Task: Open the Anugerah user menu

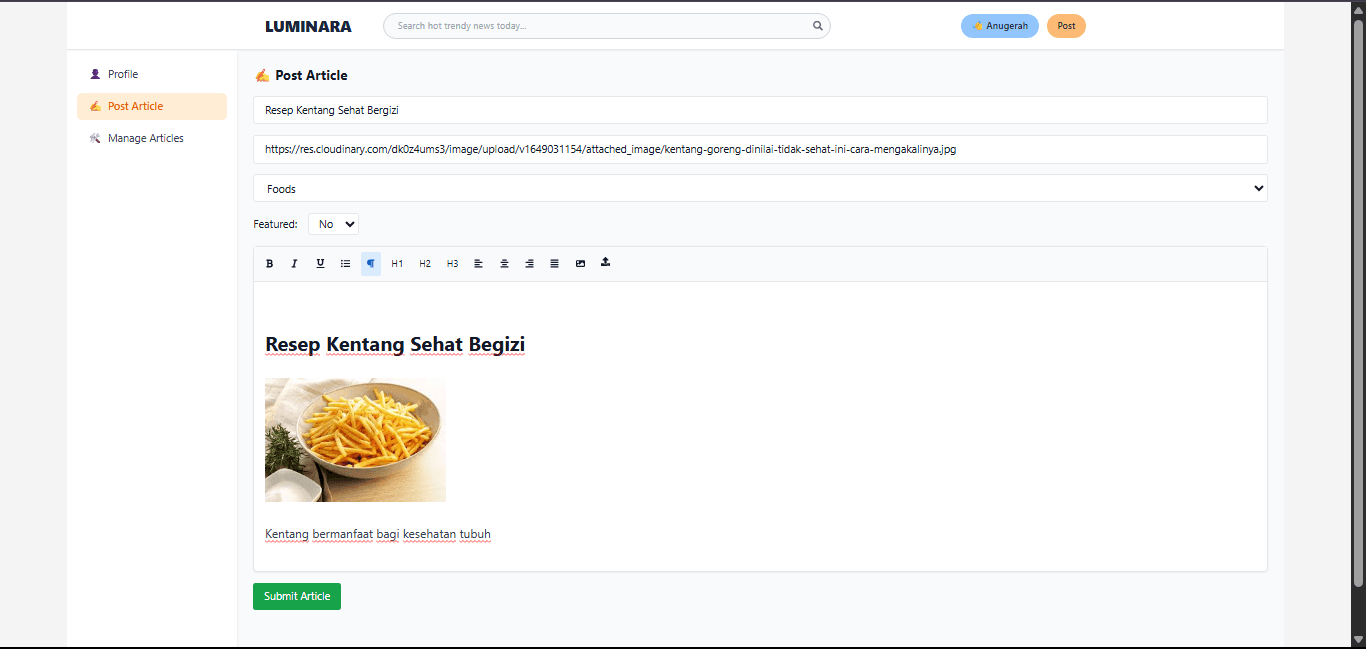Action: (x=1000, y=26)
